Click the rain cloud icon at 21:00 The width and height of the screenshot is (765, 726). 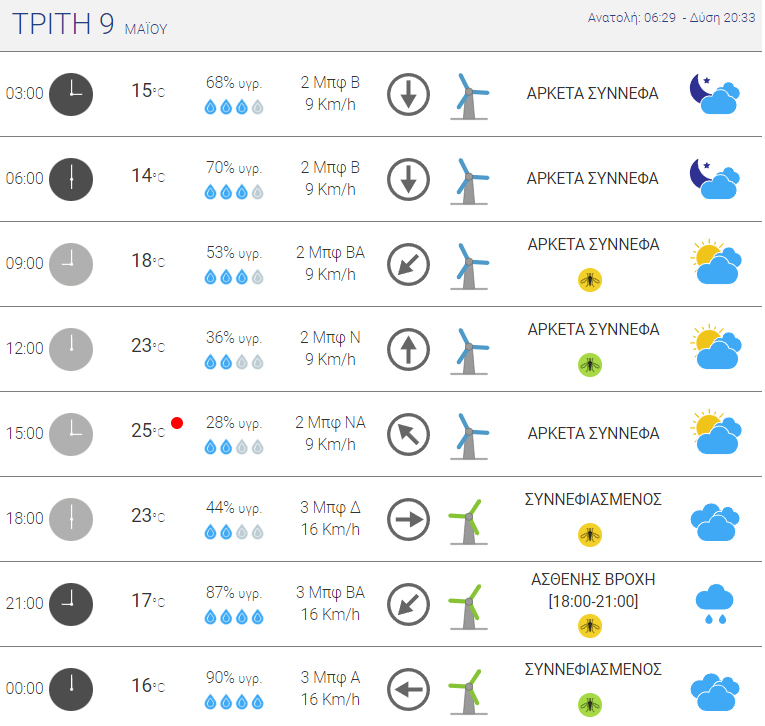click(x=714, y=604)
